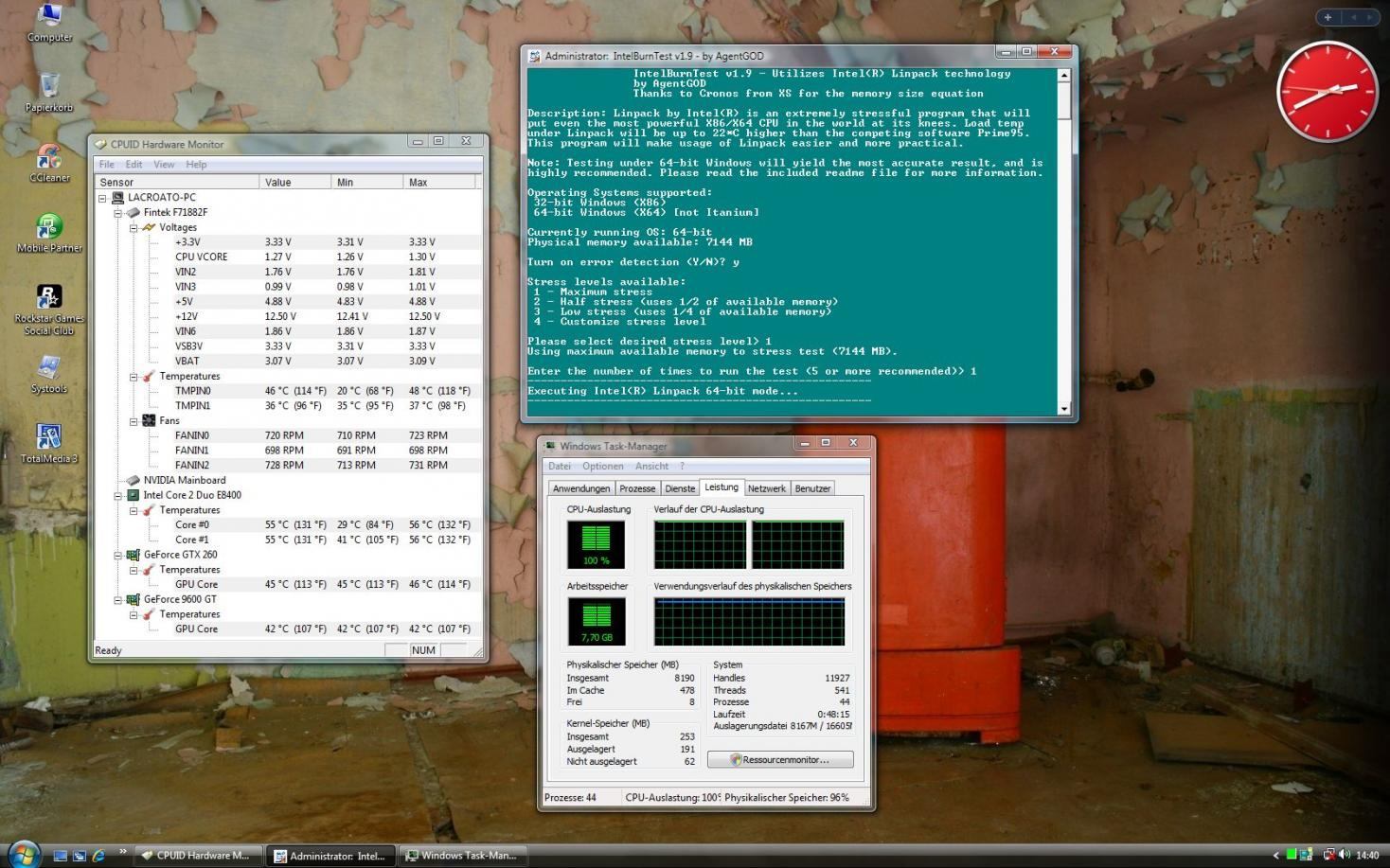Launch Internet Explorer from quick launch
This screenshot has width=1390, height=868.
point(98,856)
